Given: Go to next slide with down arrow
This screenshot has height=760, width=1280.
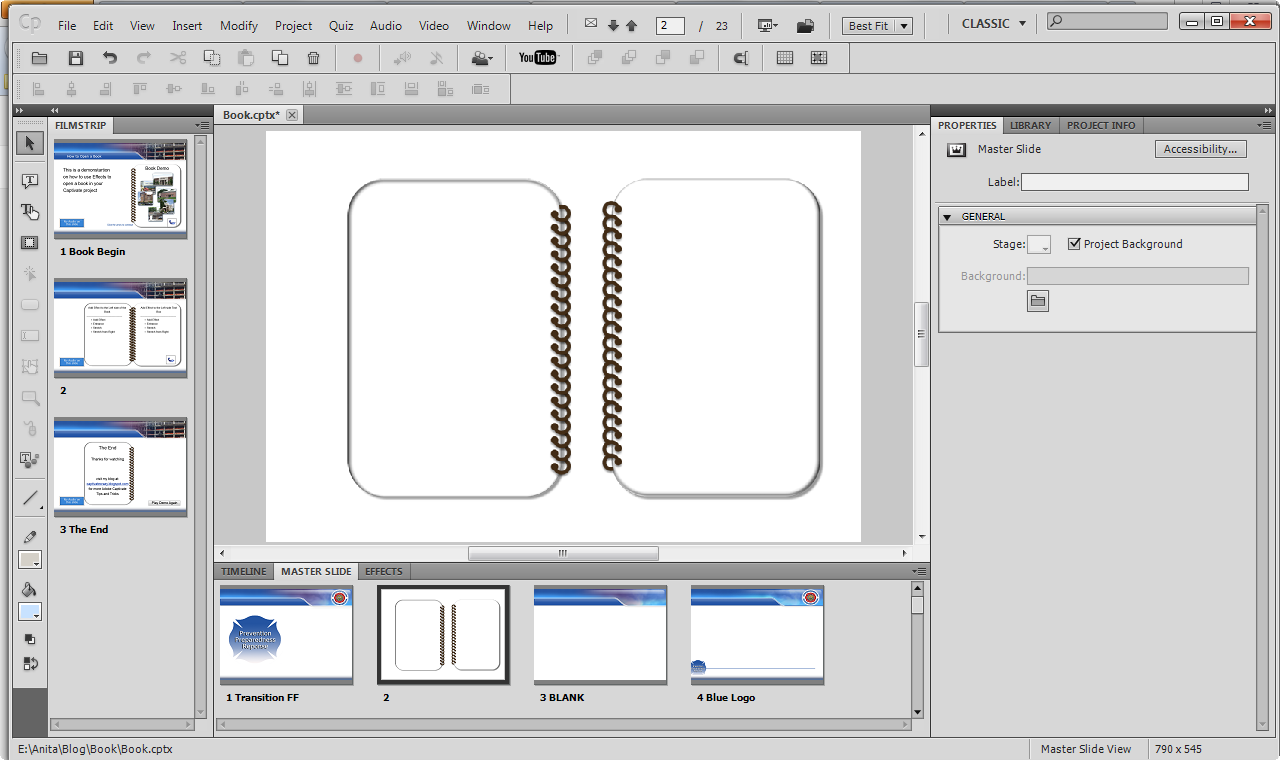Looking at the screenshot, I should (613, 26).
